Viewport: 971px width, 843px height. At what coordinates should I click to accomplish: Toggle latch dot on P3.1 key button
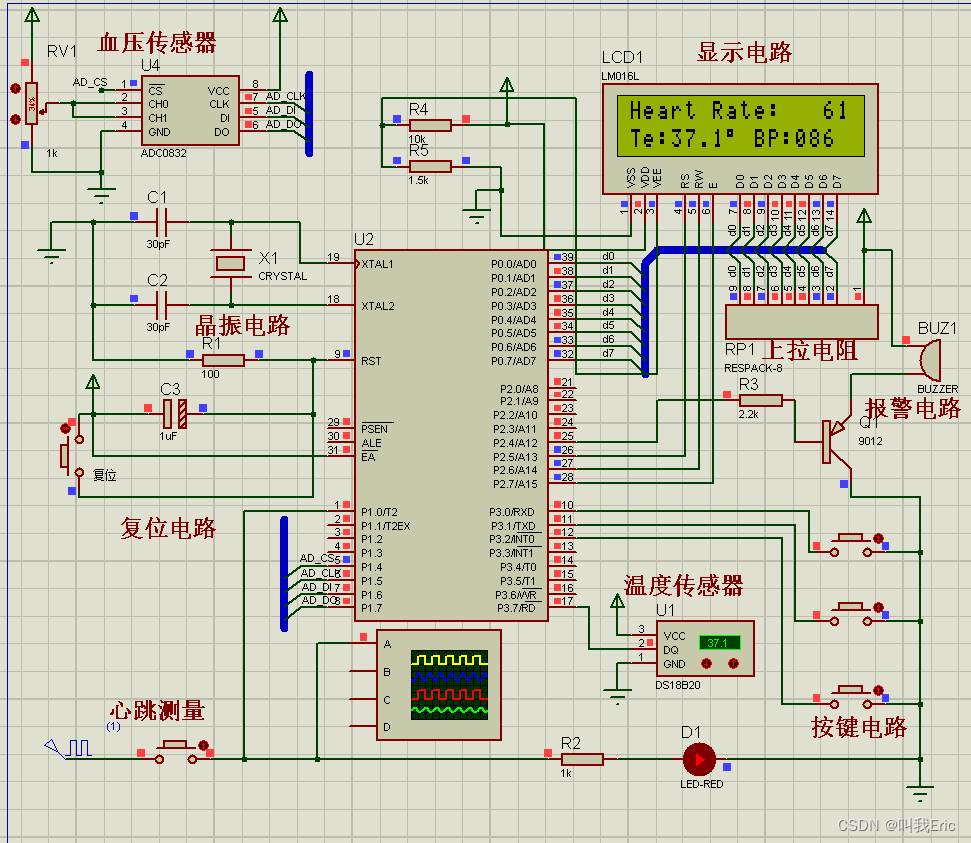tap(878, 608)
